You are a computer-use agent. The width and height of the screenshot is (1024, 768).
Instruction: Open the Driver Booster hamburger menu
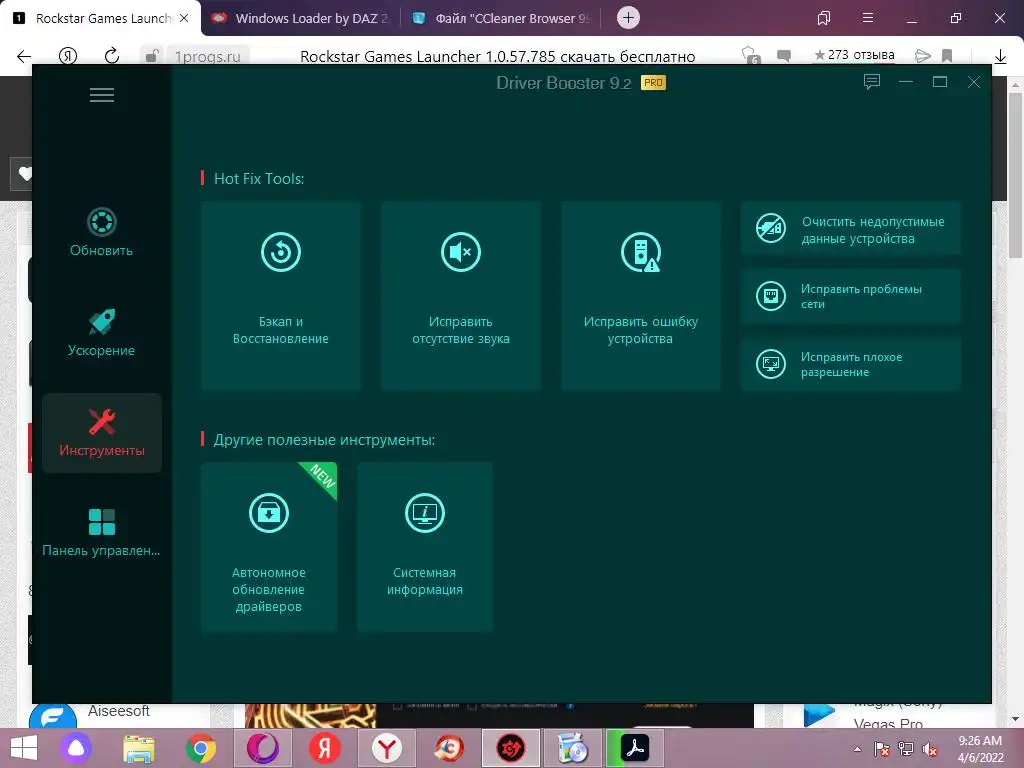click(102, 95)
